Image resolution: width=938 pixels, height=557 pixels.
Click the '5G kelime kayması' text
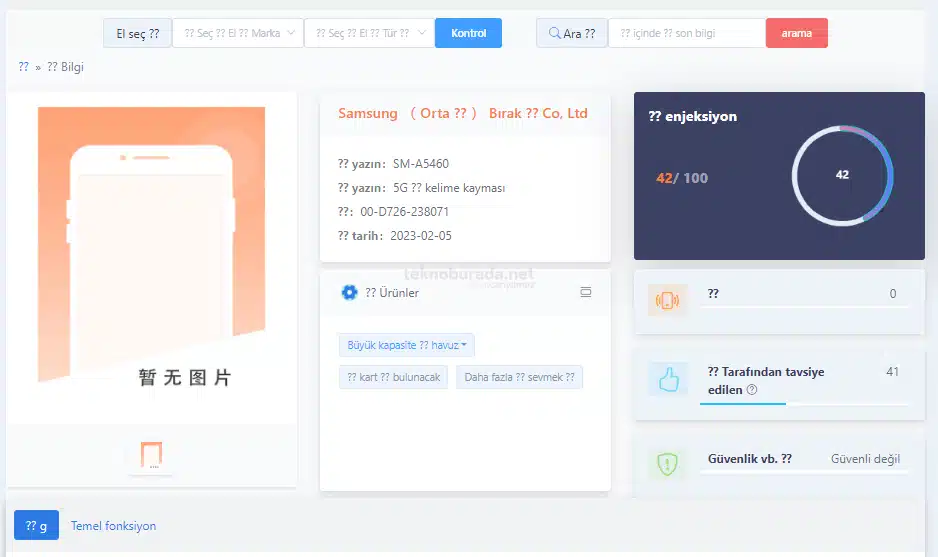pyautogui.click(x=449, y=187)
